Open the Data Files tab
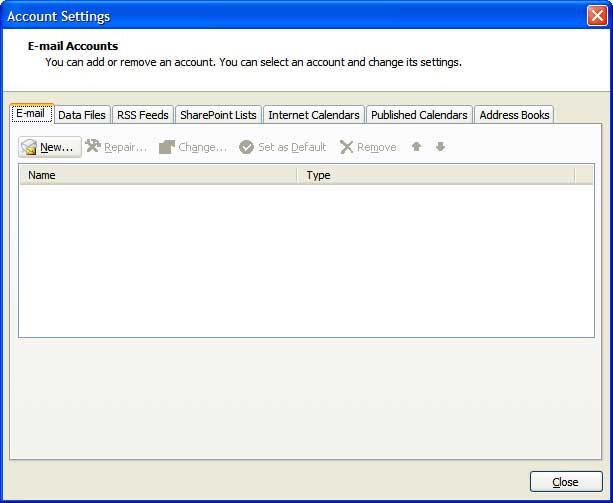613x503 pixels. pos(82,115)
